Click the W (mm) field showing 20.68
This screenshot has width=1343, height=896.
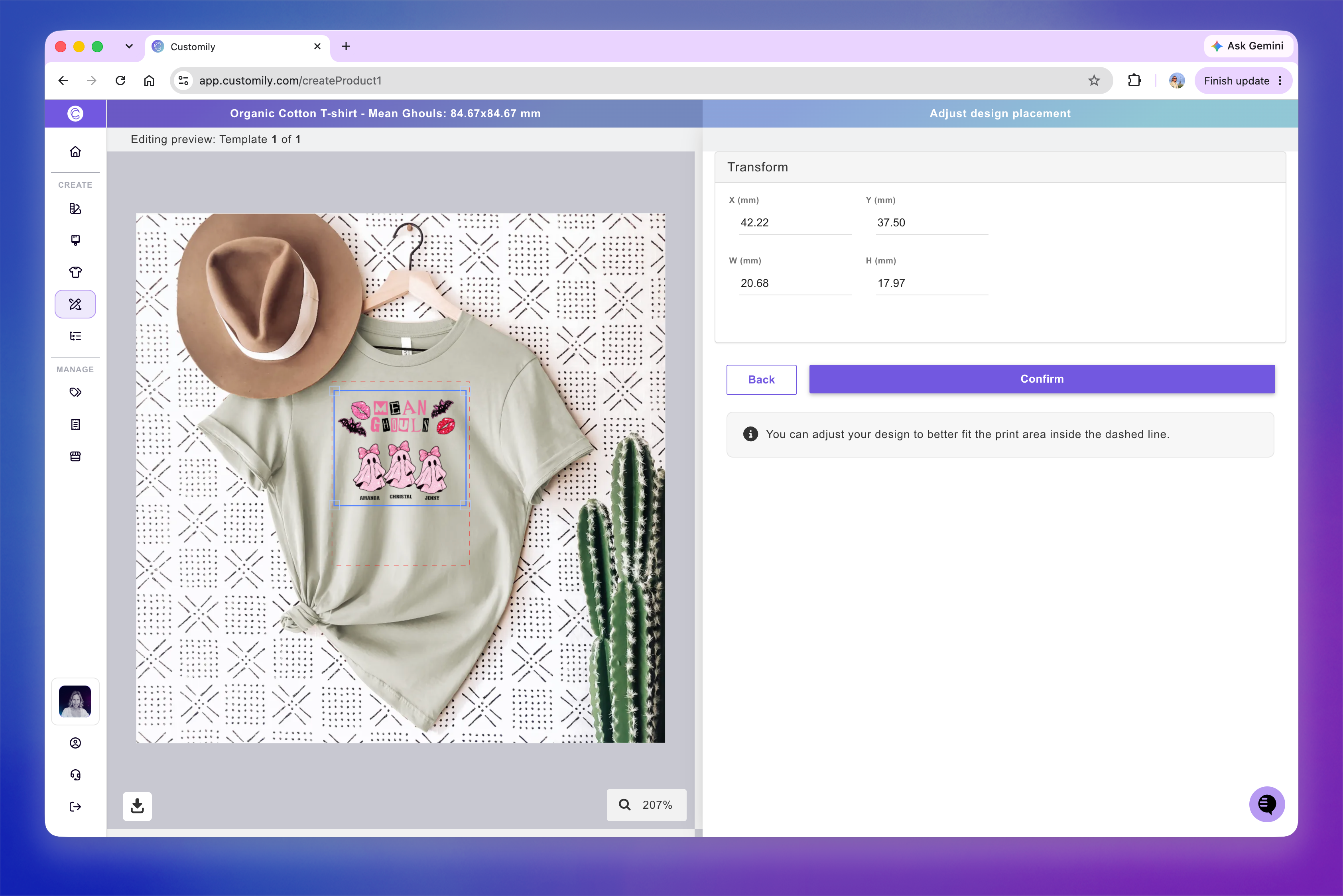(x=795, y=283)
